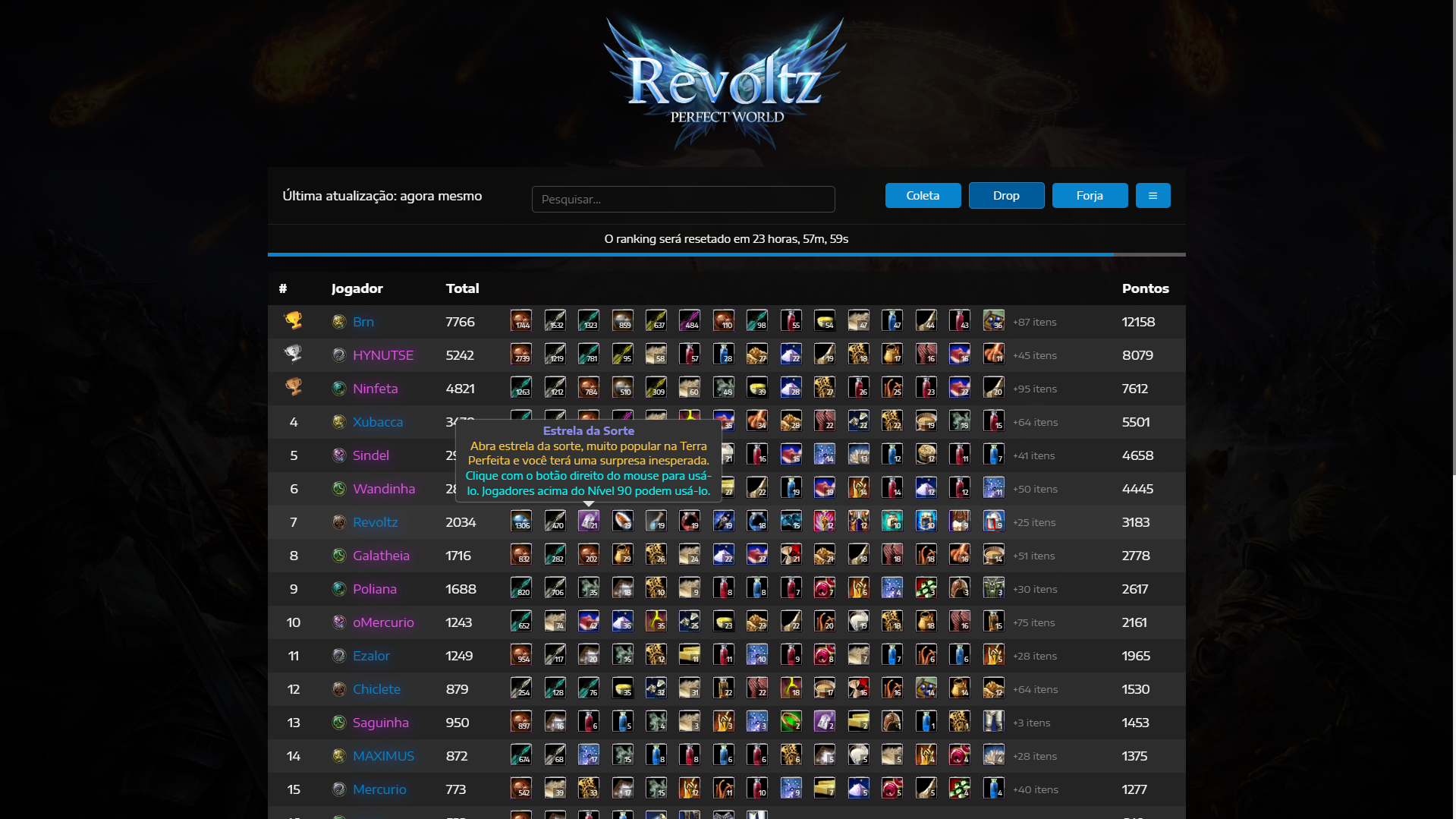Click Poliana's first item icon with count 820
The image size is (1456, 819).
point(521,587)
